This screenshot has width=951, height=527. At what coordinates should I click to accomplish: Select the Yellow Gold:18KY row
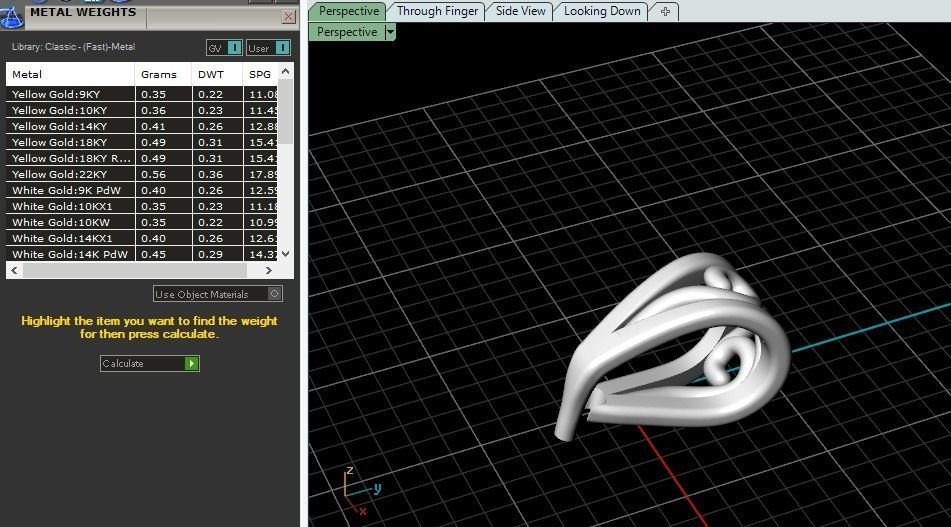click(x=142, y=142)
